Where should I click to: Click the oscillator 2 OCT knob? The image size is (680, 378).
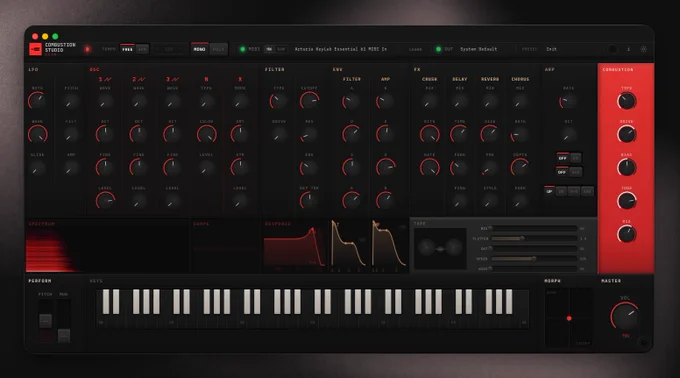click(138, 134)
